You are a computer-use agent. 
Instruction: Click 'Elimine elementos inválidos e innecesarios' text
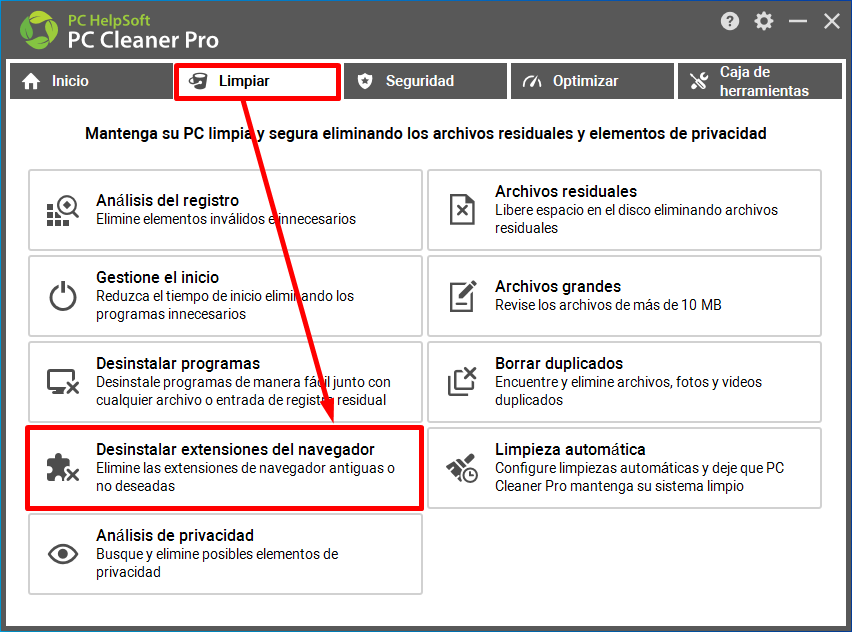[x=226, y=219]
